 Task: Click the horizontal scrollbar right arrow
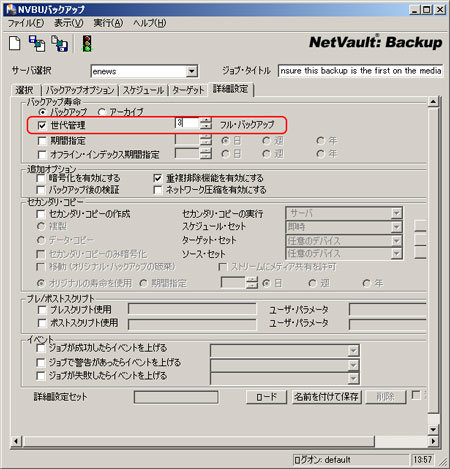point(433,441)
